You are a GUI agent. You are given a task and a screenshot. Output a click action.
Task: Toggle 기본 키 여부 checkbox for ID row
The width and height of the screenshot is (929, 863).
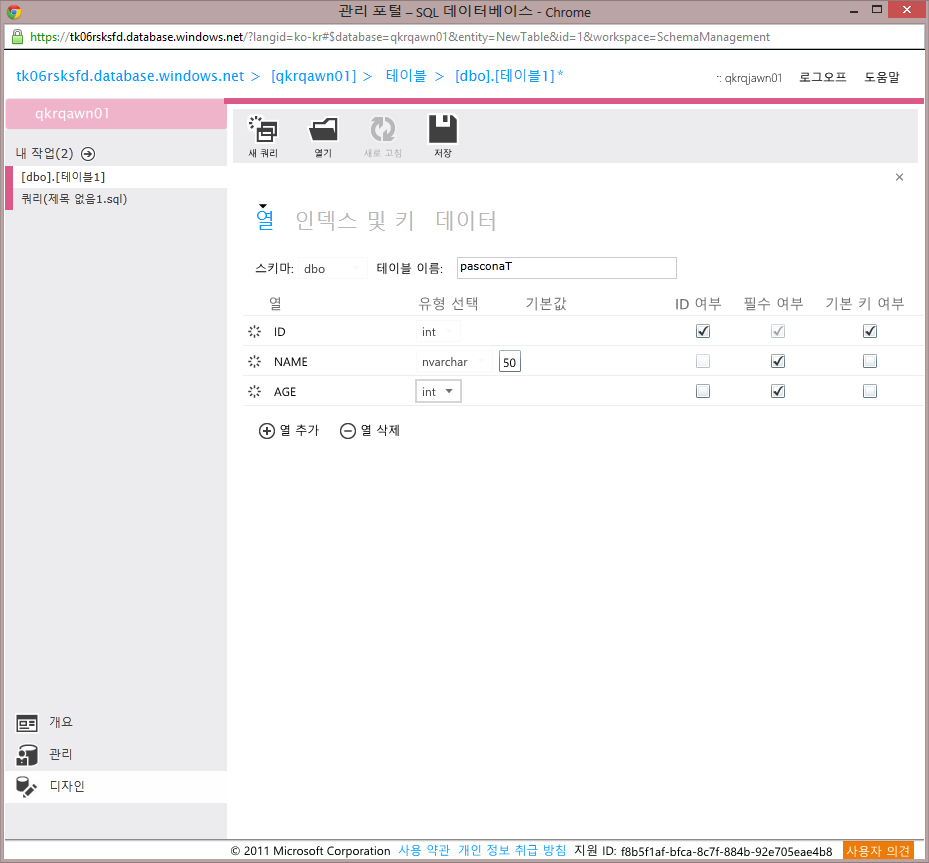point(870,331)
